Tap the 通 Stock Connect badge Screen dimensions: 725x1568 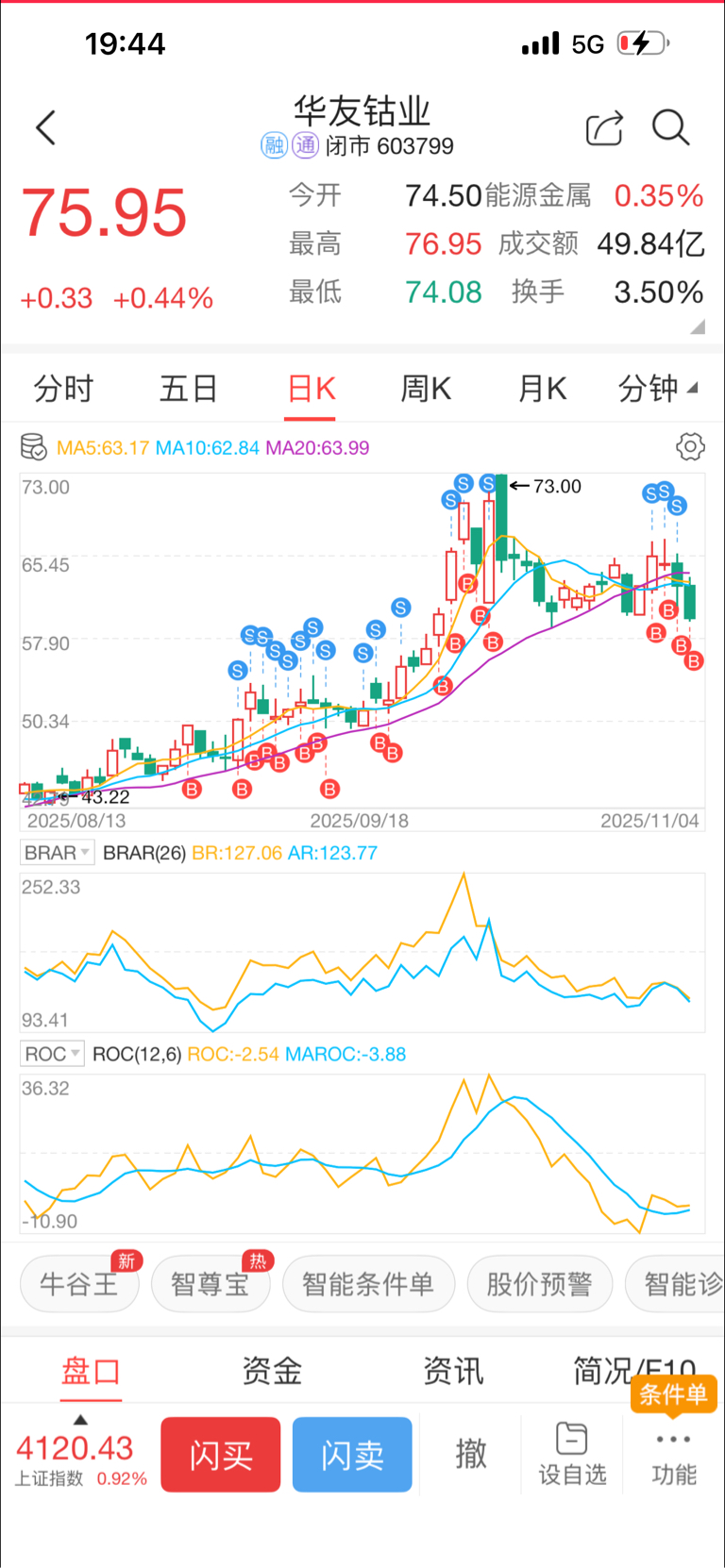pyautogui.click(x=306, y=145)
